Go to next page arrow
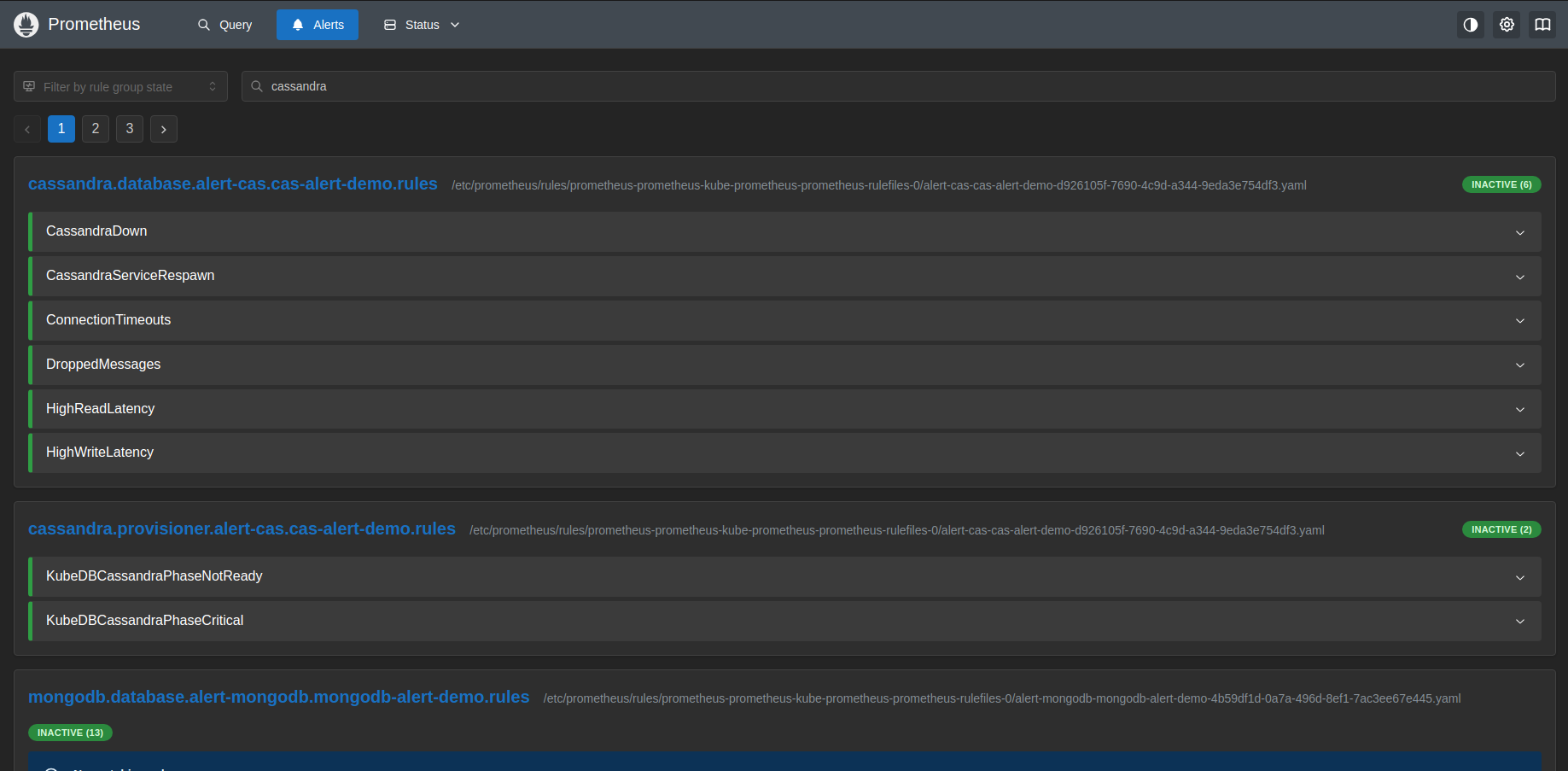This screenshot has width=1568, height=771. 164,129
